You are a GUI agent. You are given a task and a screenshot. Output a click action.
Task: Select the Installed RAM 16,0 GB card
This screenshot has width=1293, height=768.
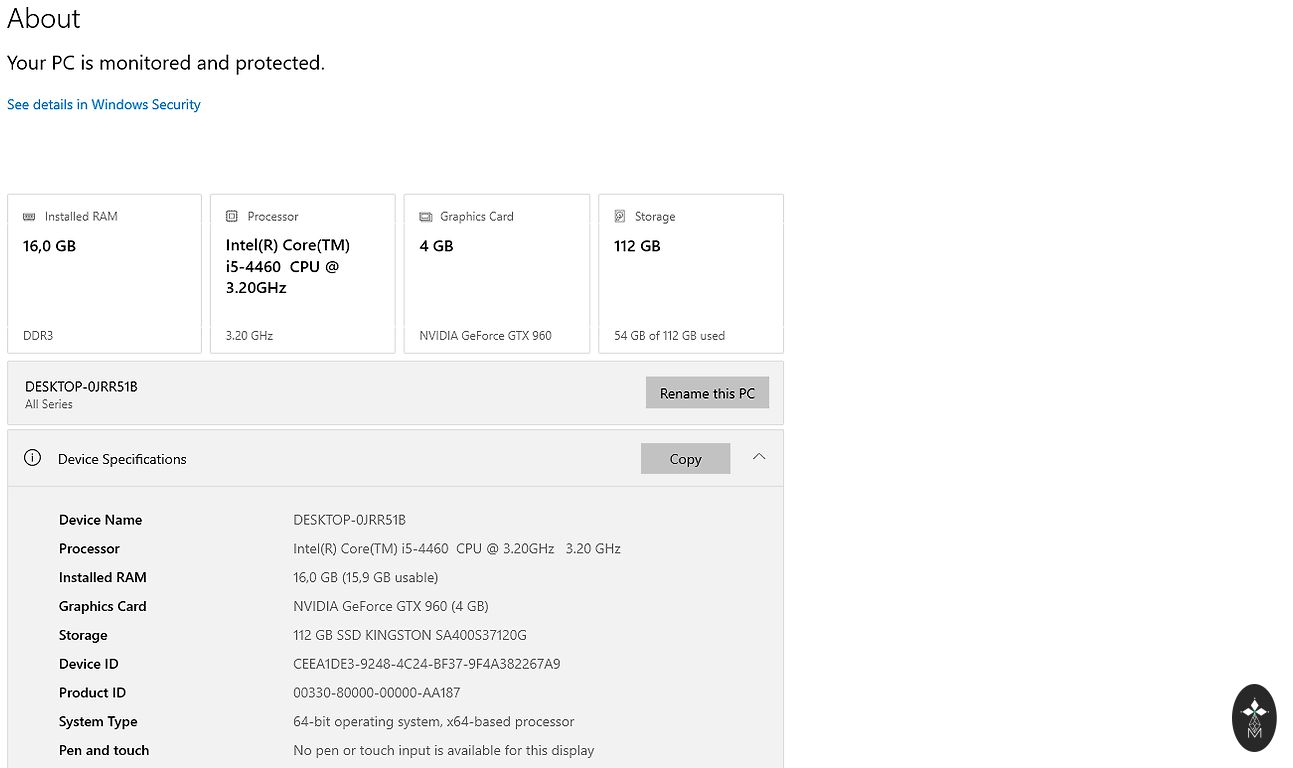pos(104,274)
